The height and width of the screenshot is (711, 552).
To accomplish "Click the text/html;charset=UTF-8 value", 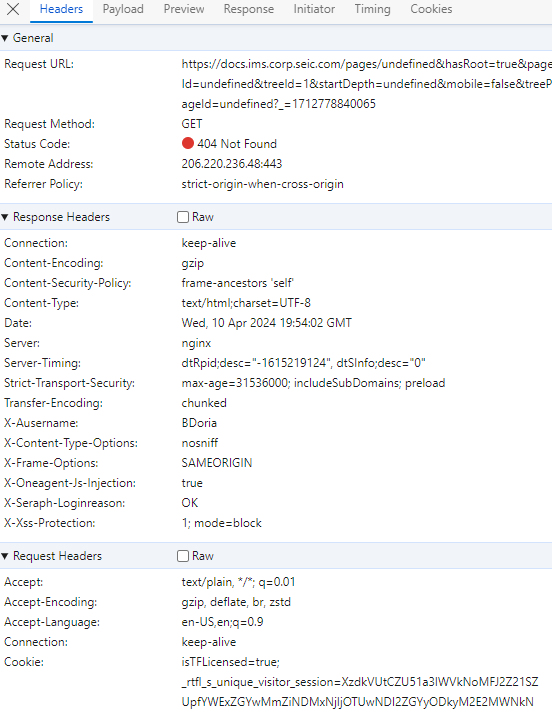I will pyautogui.click(x=246, y=303).
